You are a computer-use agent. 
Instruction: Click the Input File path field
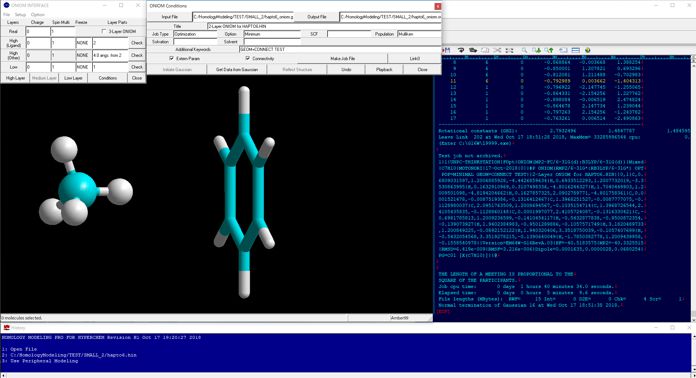[243, 17]
